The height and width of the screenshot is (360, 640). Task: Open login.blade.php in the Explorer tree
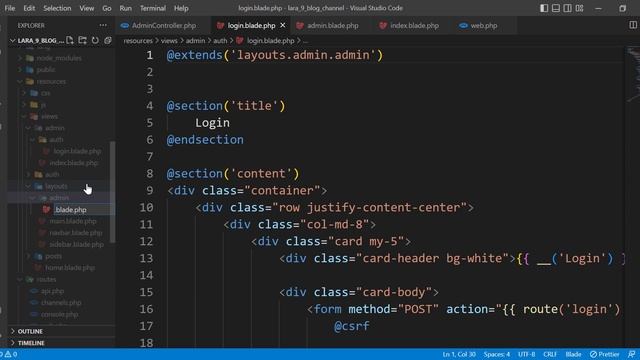pyautogui.click(x=77, y=151)
